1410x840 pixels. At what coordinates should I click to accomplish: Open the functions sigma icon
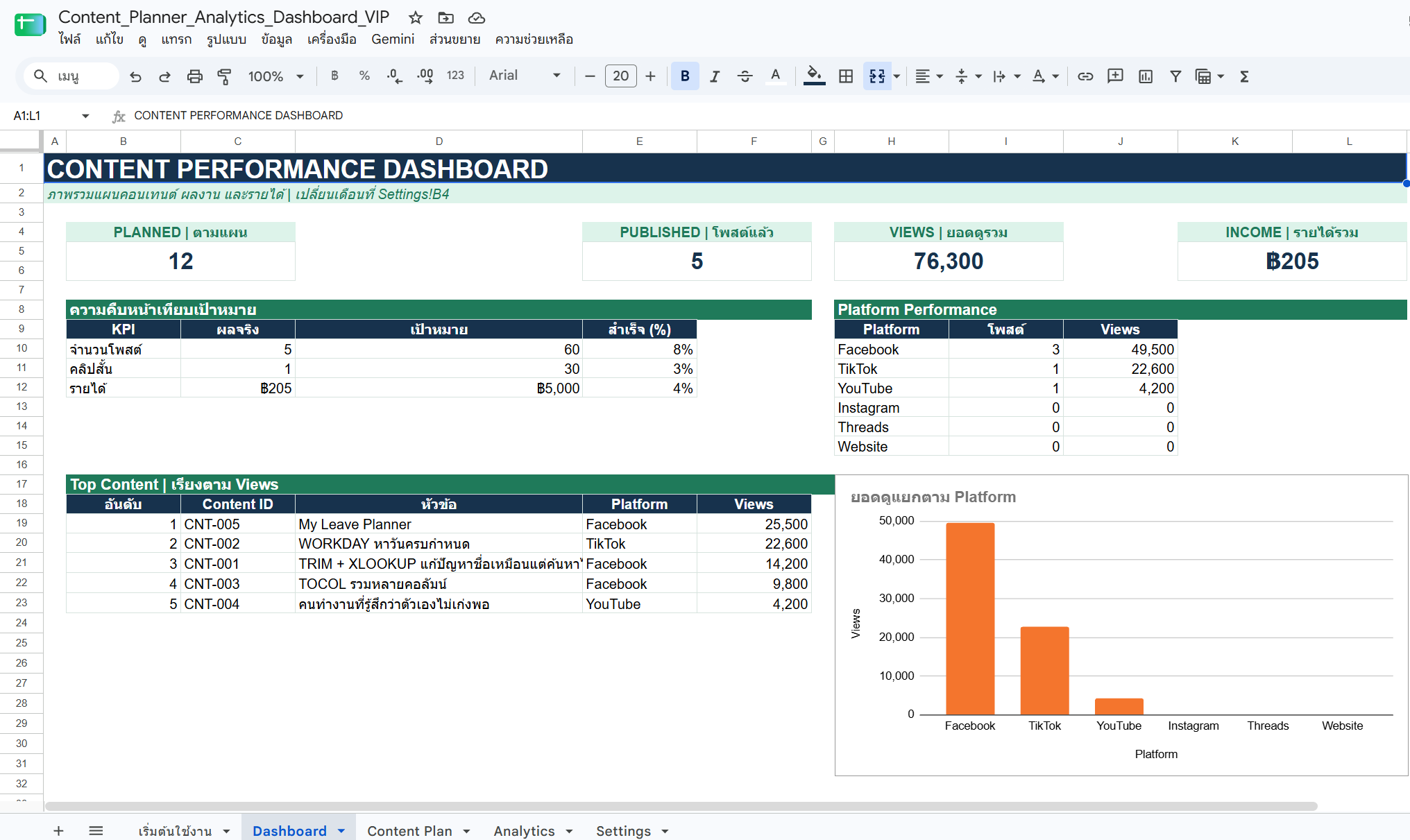1244,76
